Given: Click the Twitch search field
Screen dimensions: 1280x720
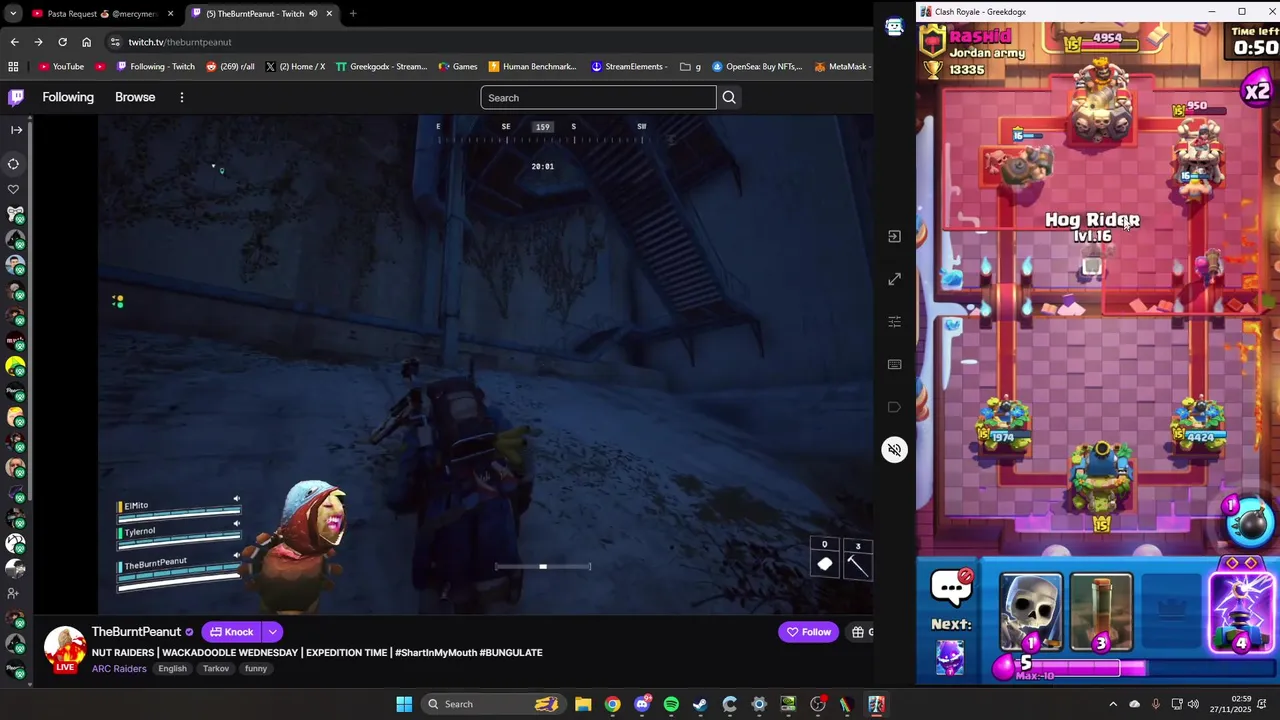Looking at the screenshot, I should tap(598, 97).
